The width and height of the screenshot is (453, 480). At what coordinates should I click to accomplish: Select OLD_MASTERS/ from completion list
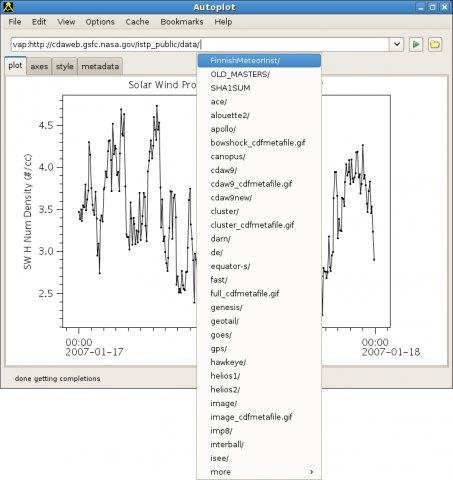coord(259,74)
